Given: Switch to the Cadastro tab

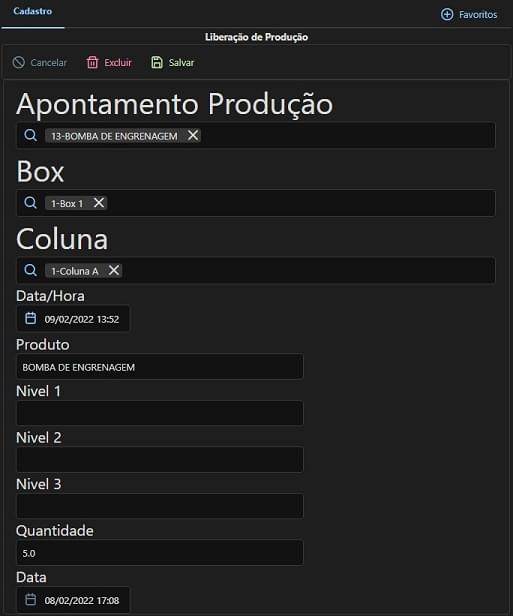Looking at the screenshot, I should point(33,11).
